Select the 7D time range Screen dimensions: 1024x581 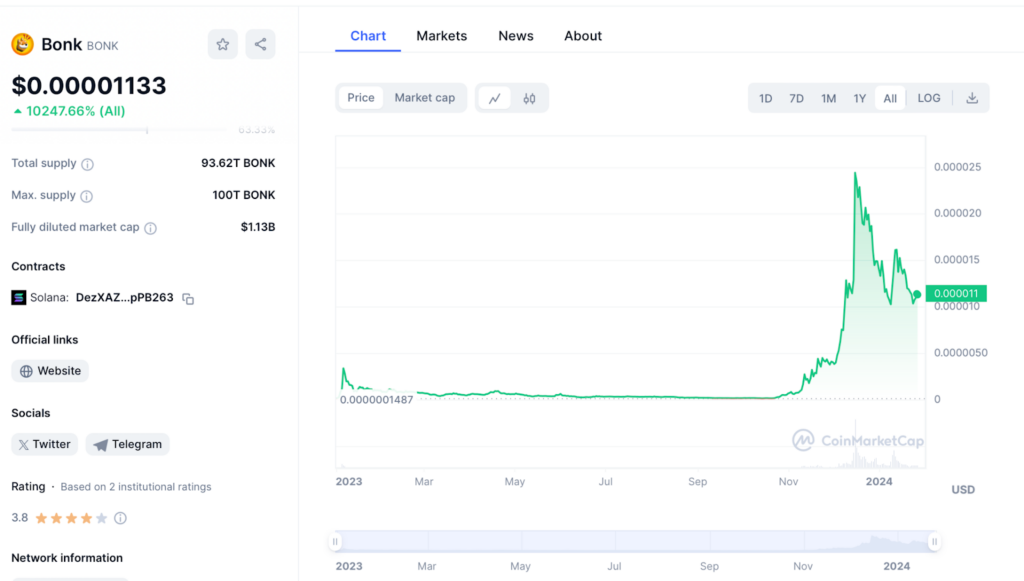tap(796, 98)
